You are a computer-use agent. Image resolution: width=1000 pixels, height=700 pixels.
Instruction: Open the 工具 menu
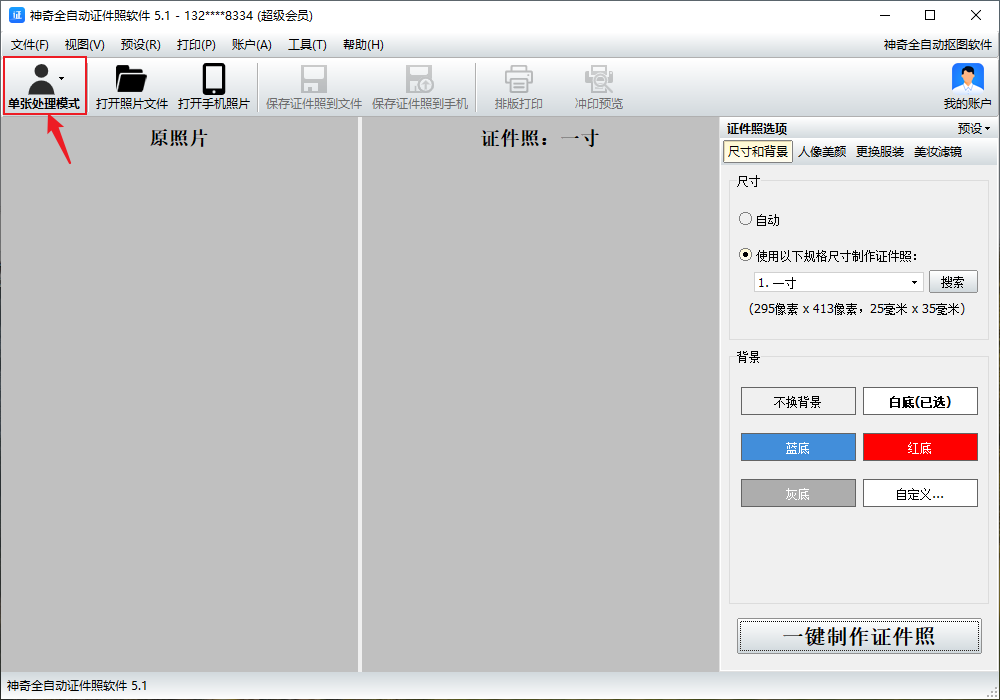(306, 44)
